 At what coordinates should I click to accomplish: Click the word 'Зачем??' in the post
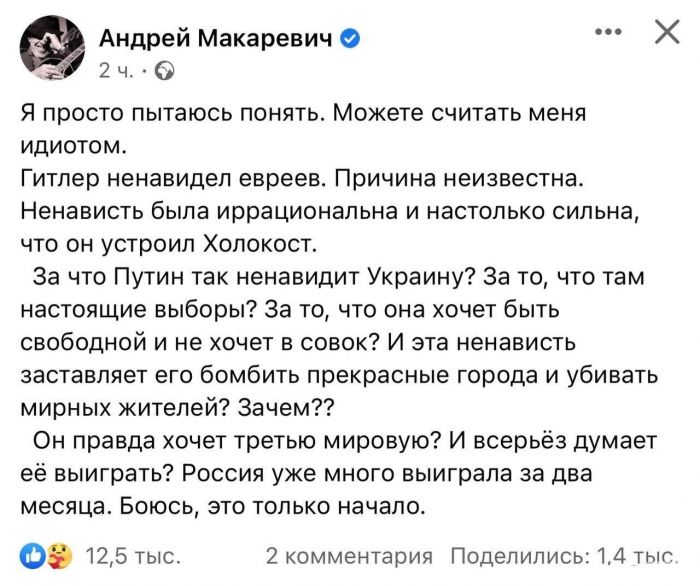coord(309,406)
